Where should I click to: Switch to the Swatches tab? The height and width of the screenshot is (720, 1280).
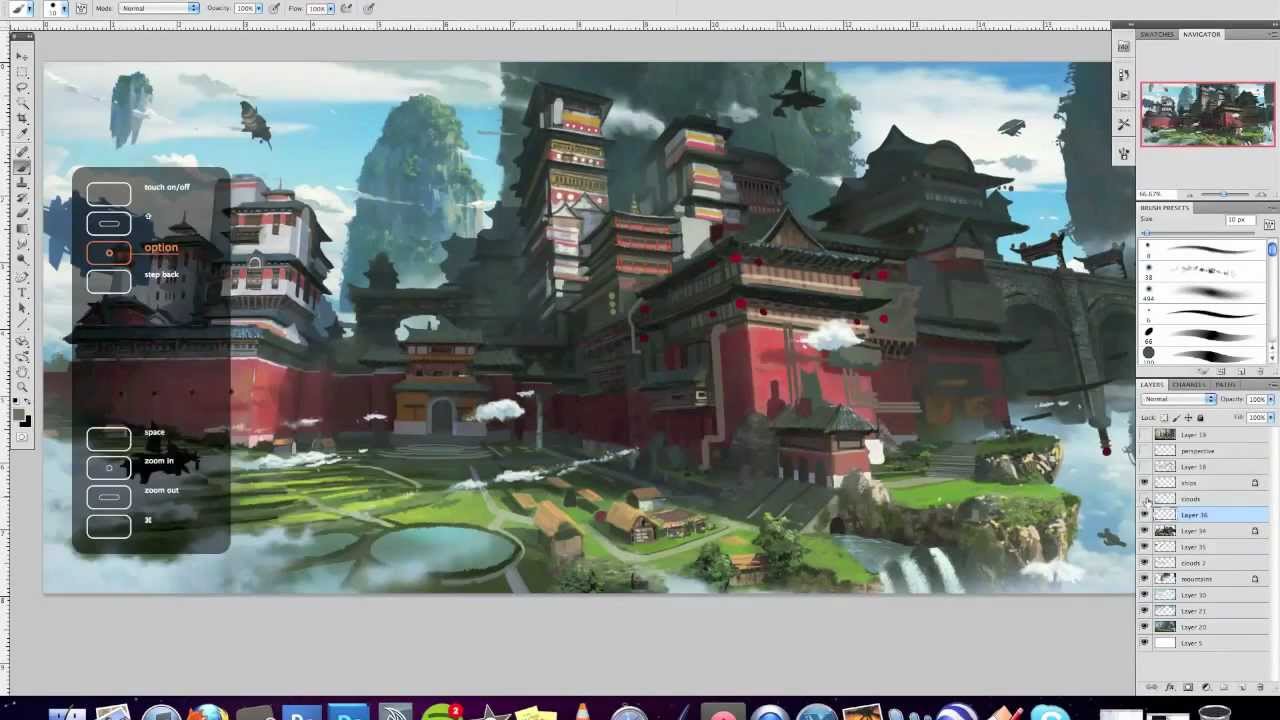click(x=1157, y=34)
